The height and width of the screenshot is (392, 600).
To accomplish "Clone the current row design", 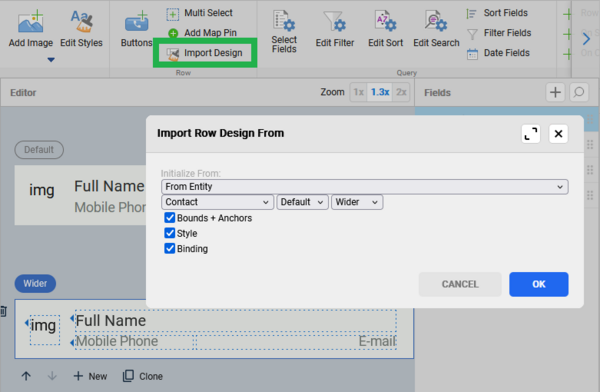I will click(143, 376).
